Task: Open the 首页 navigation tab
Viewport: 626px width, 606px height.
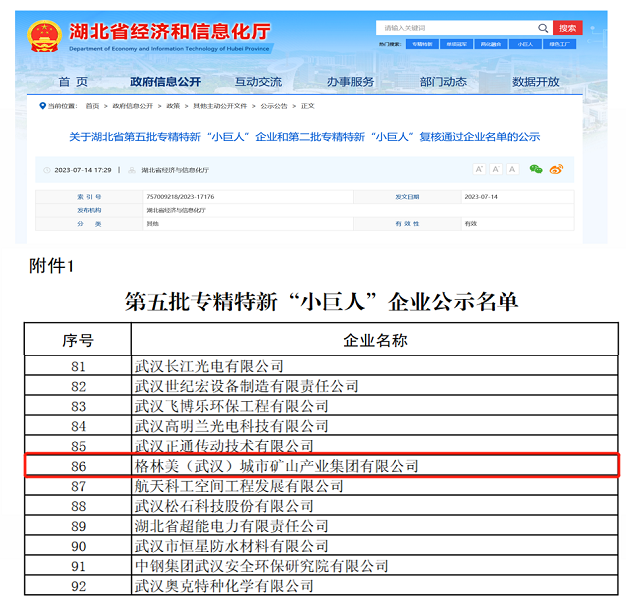Action: coord(72,82)
